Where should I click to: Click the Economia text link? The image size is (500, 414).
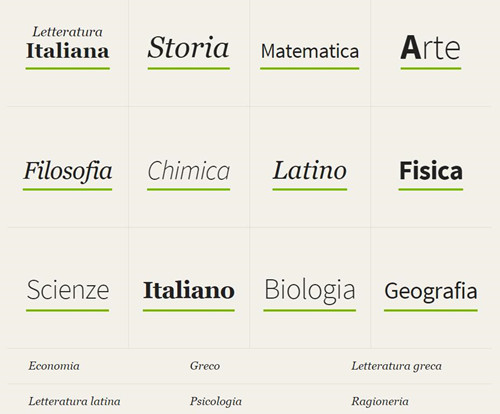click(54, 366)
